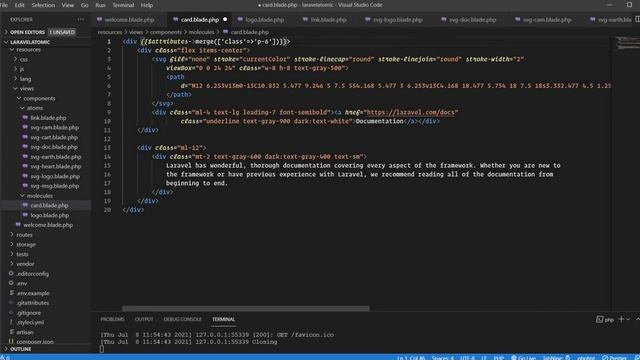Click blade icon of link.blade.php in explorer

(x=25, y=118)
